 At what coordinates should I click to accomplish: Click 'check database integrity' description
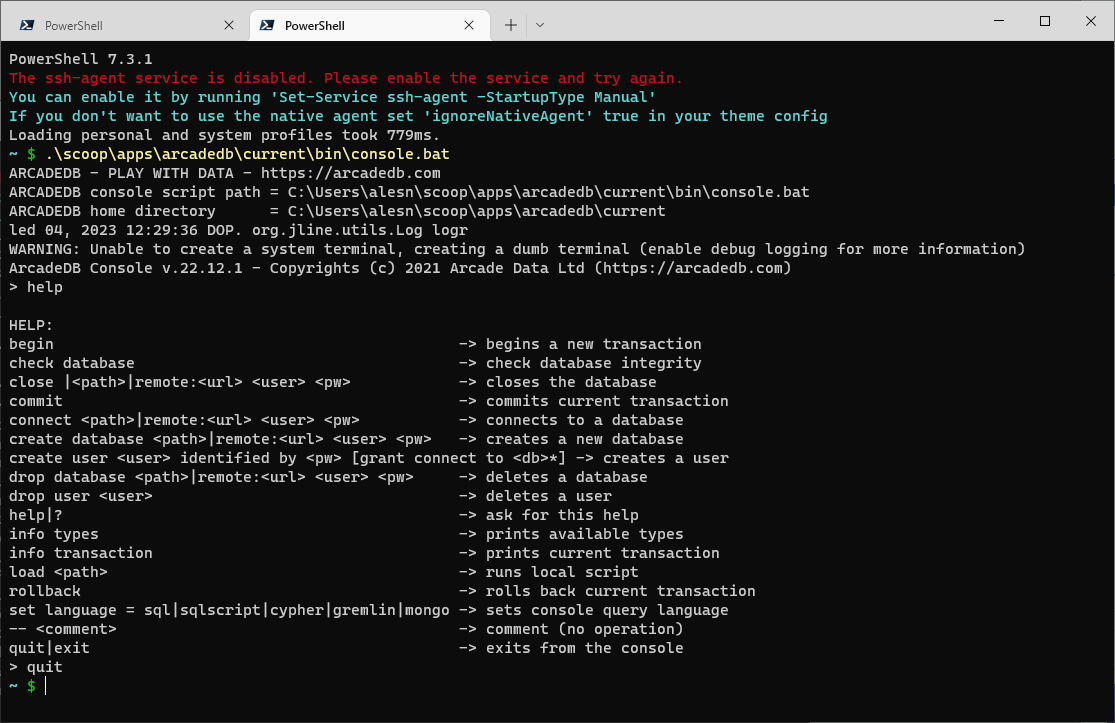tap(593, 363)
